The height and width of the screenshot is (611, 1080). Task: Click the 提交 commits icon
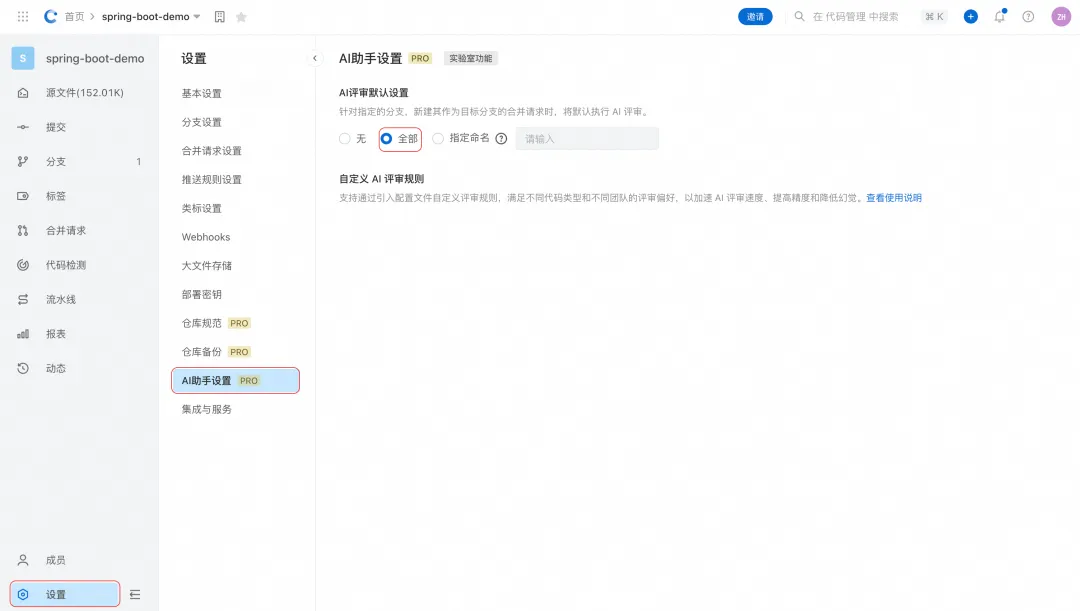[x=23, y=127]
